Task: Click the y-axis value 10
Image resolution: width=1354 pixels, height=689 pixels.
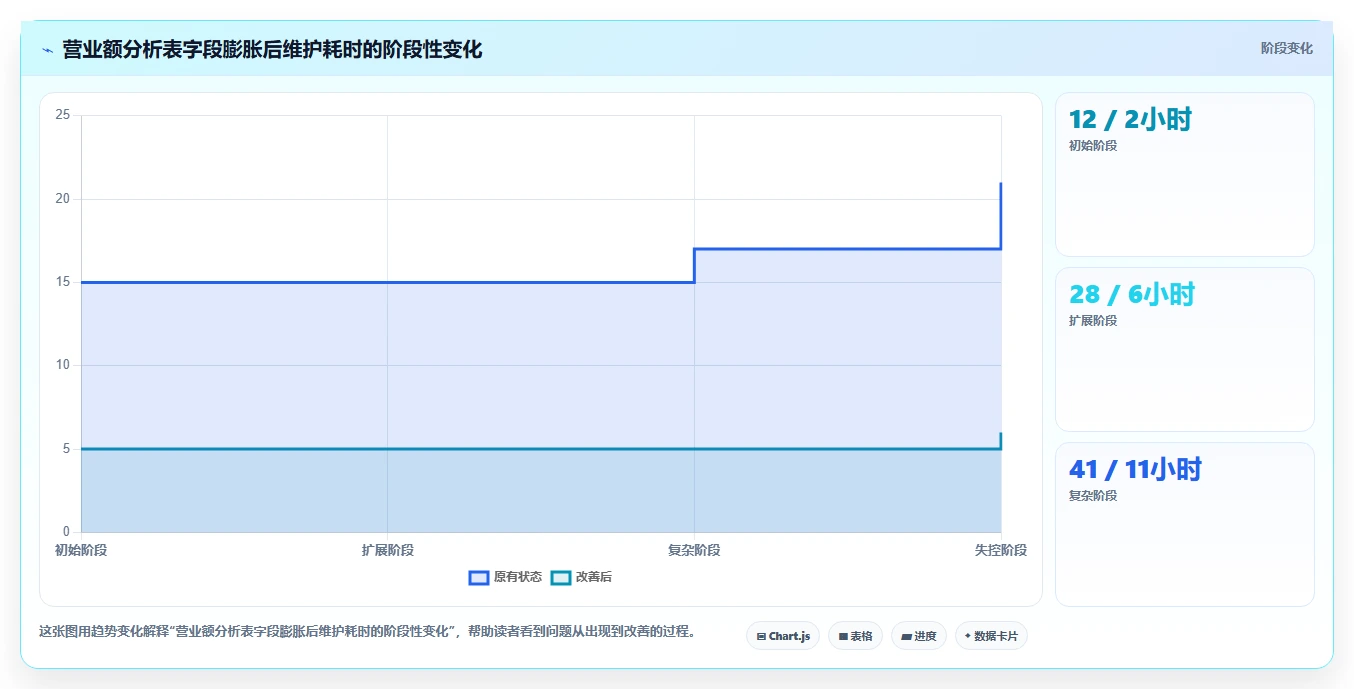Action: pyautogui.click(x=63, y=365)
